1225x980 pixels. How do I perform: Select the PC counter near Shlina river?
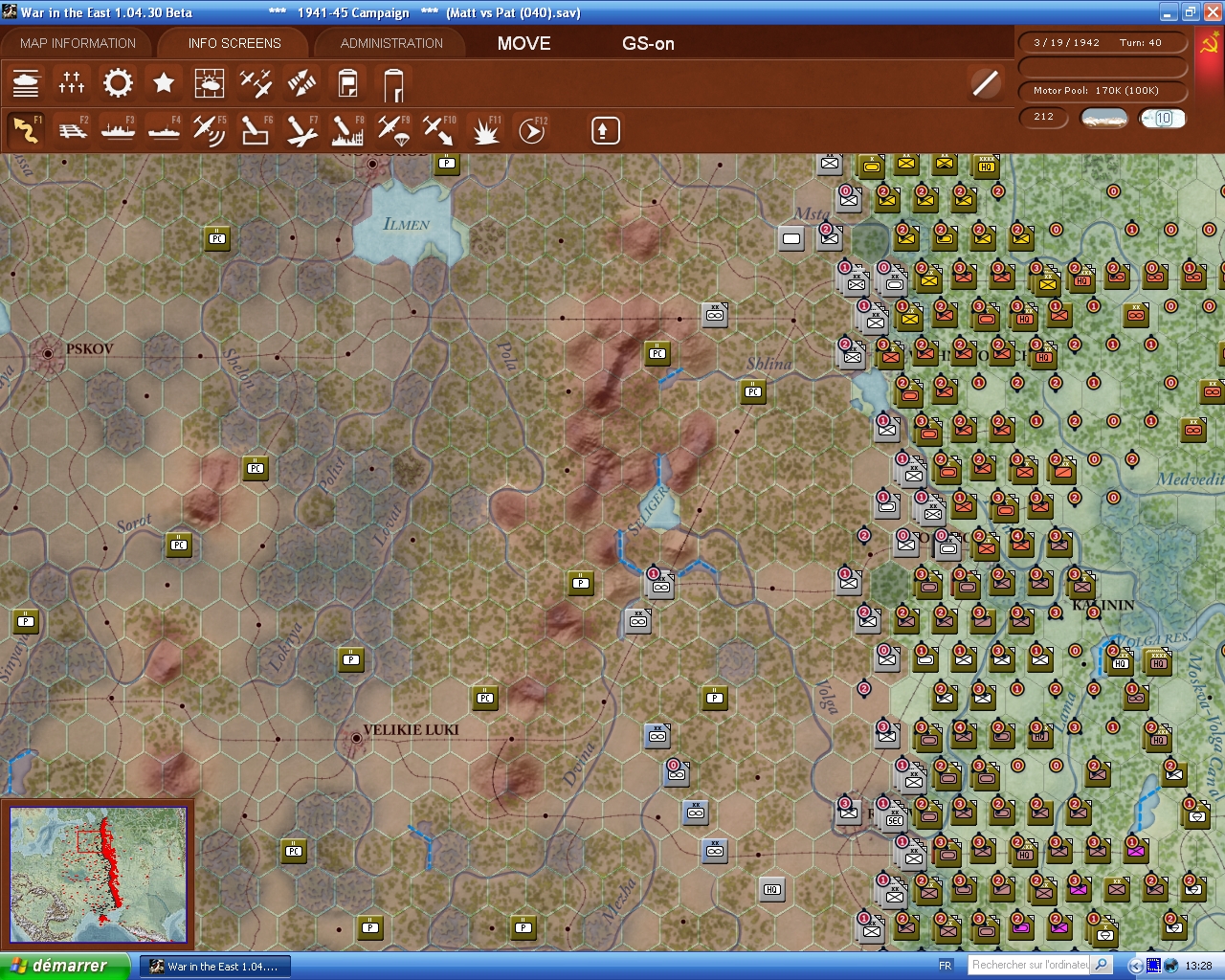pos(753,391)
